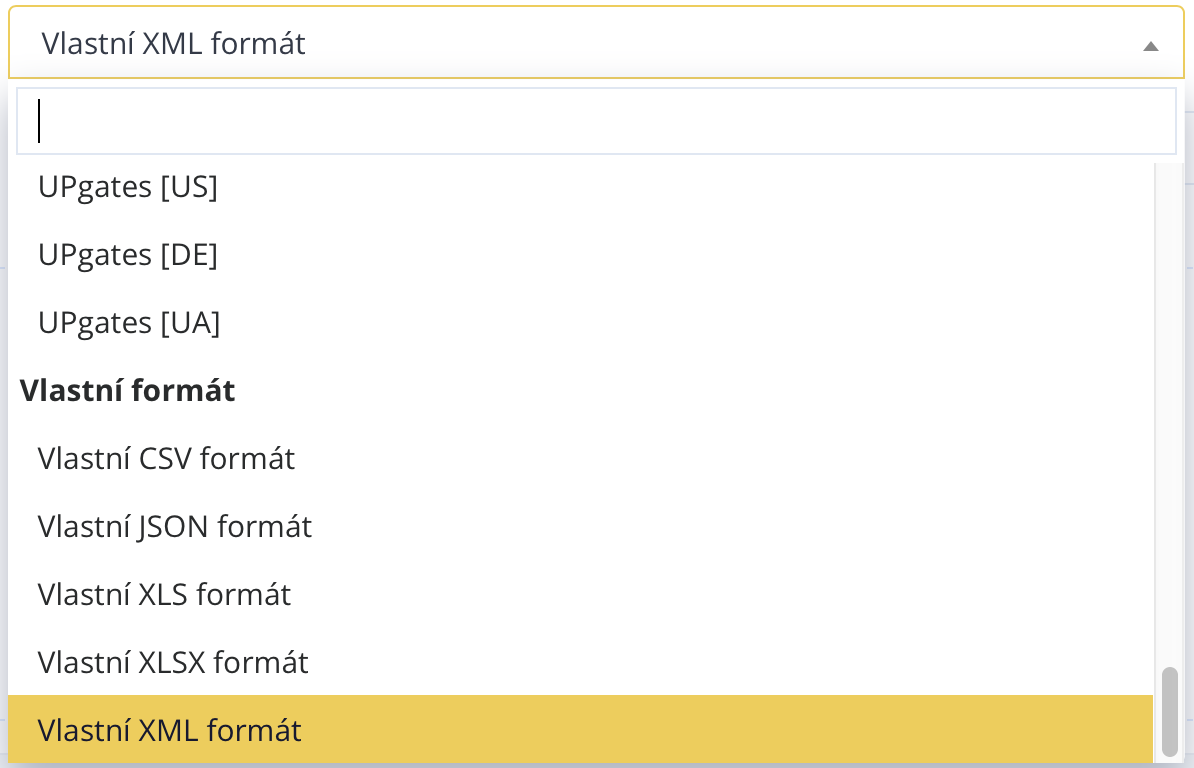Click highlighted 'Vlastní XML formát' list option

coord(170,731)
